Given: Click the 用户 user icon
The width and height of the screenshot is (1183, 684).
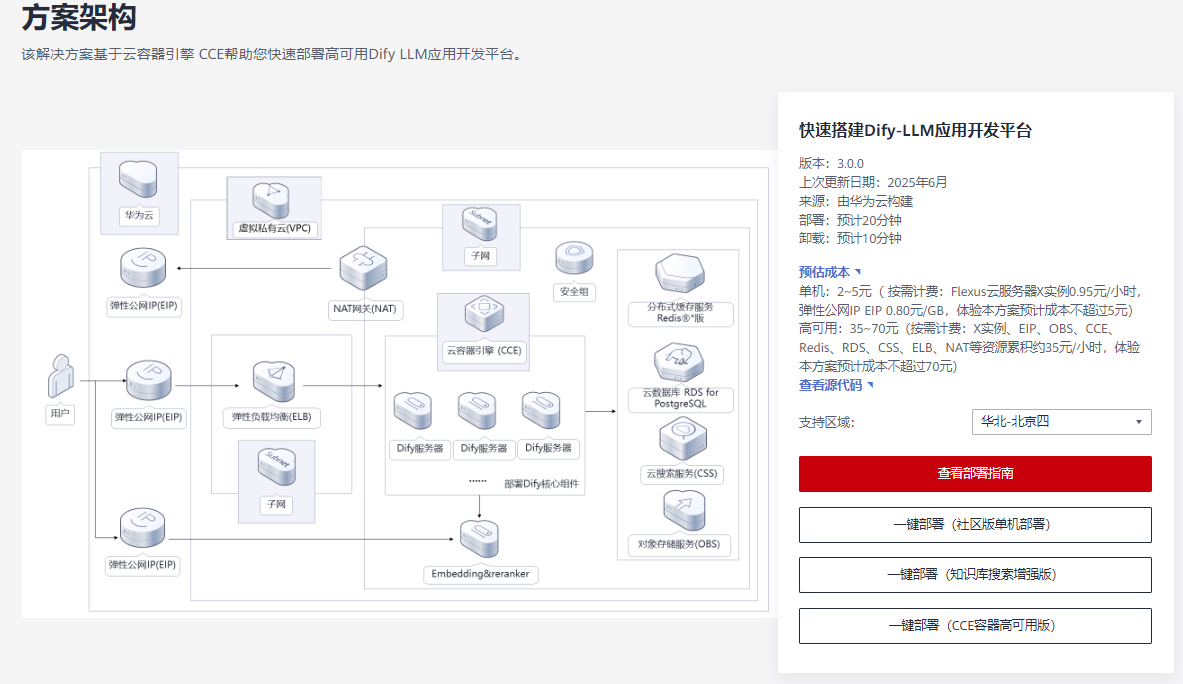Looking at the screenshot, I should (60, 376).
